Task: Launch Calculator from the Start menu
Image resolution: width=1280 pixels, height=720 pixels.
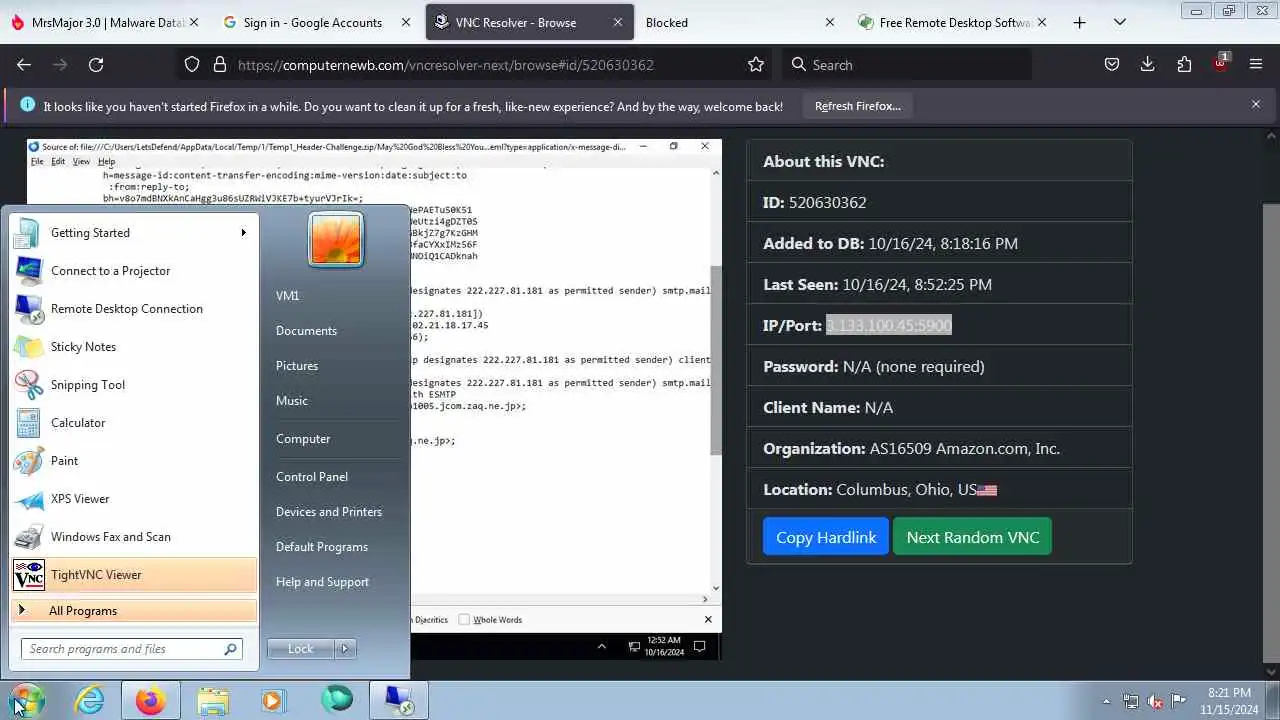Action: click(134, 423)
